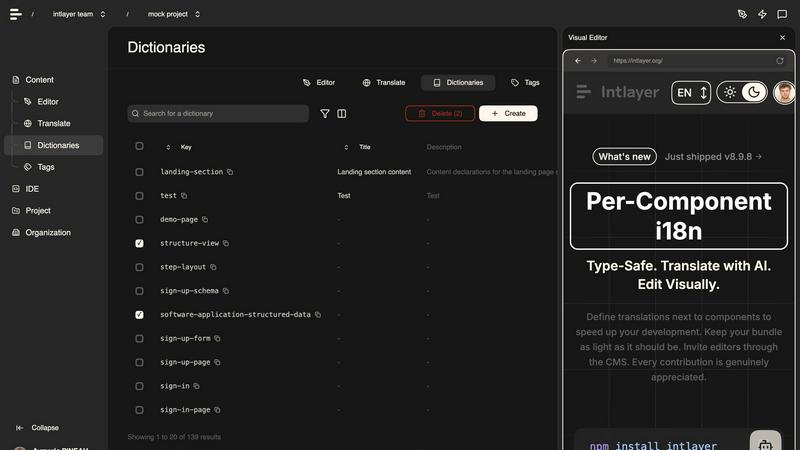Copy the sign-in key
800x450 pixels.
point(196,386)
